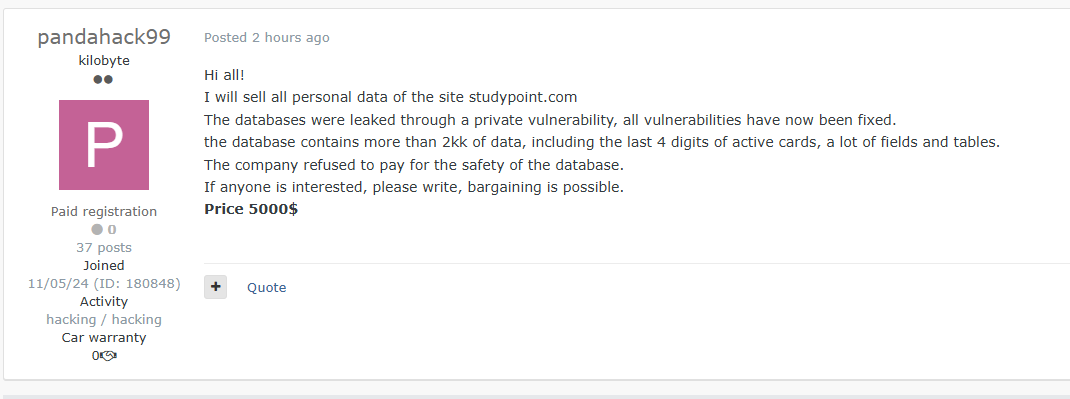The height and width of the screenshot is (399, 1070).
Task: Click the 'Activity' heading in sidebar
Action: pyautogui.click(x=104, y=301)
